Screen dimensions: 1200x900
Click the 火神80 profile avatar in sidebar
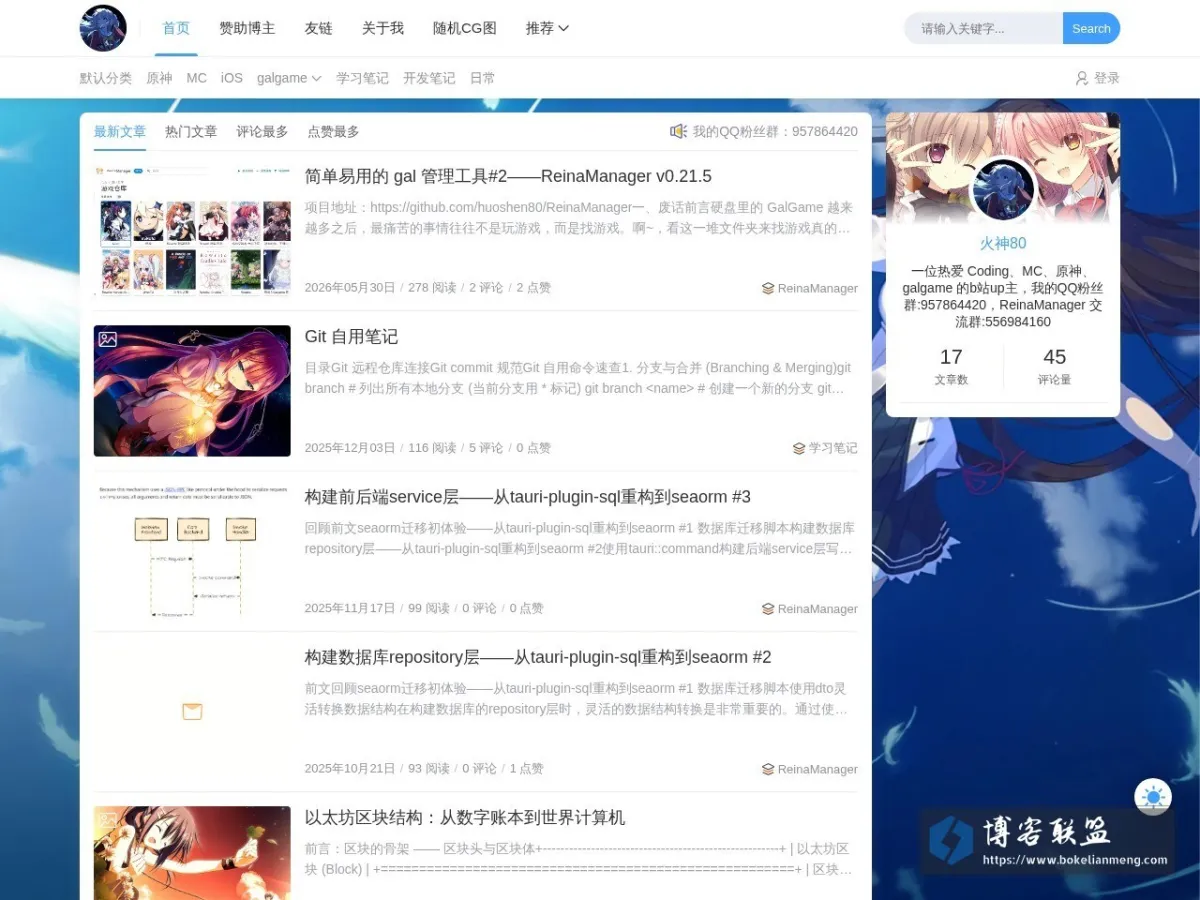click(x=1003, y=190)
